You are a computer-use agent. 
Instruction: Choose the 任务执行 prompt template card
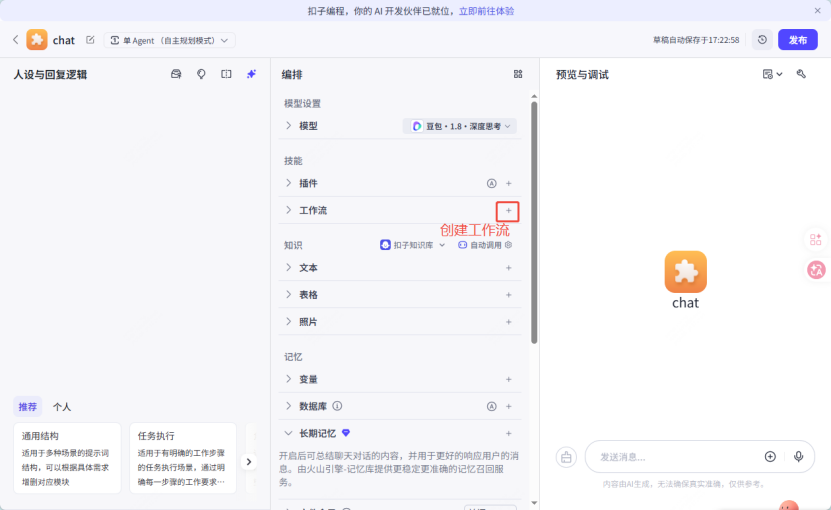(x=183, y=458)
